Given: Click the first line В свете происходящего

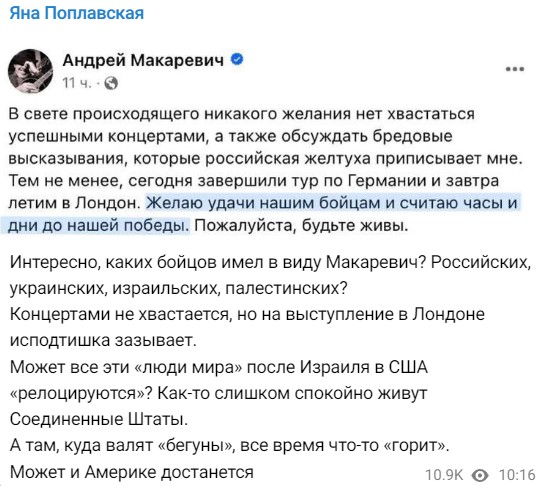Looking at the screenshot, I should click(x=241, y=114).
